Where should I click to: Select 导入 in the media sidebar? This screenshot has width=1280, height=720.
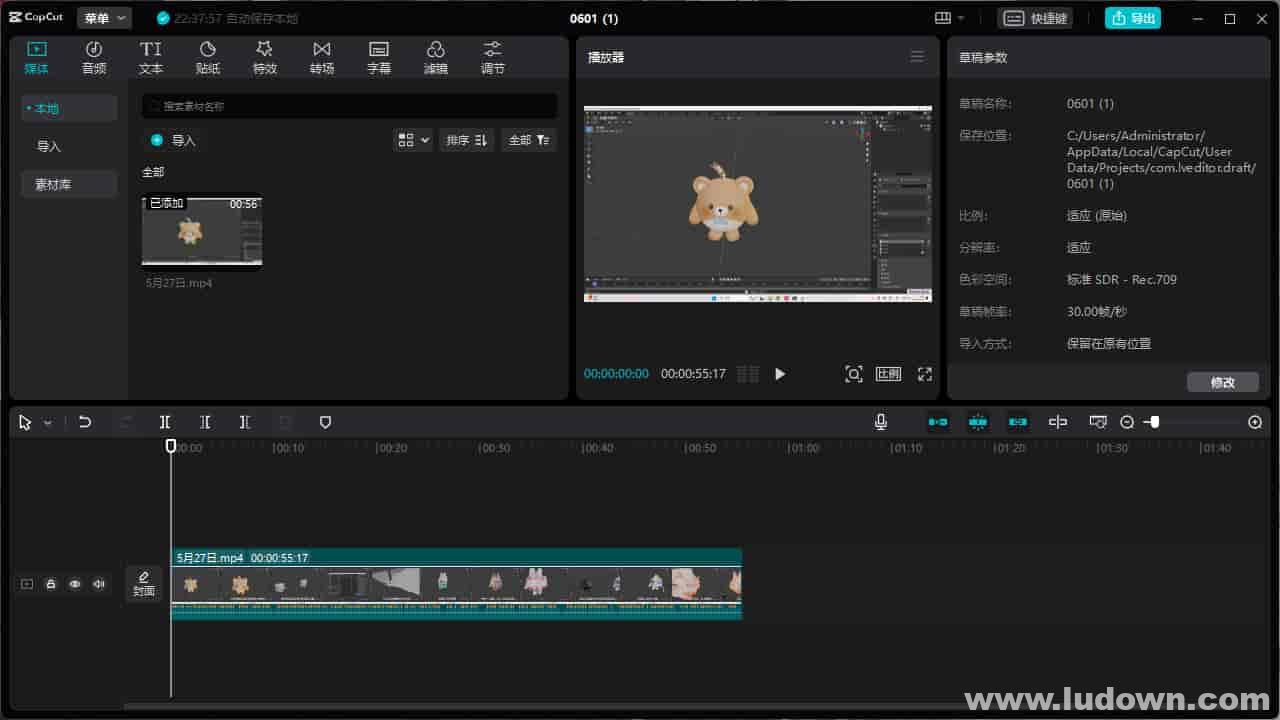[68, 146]
